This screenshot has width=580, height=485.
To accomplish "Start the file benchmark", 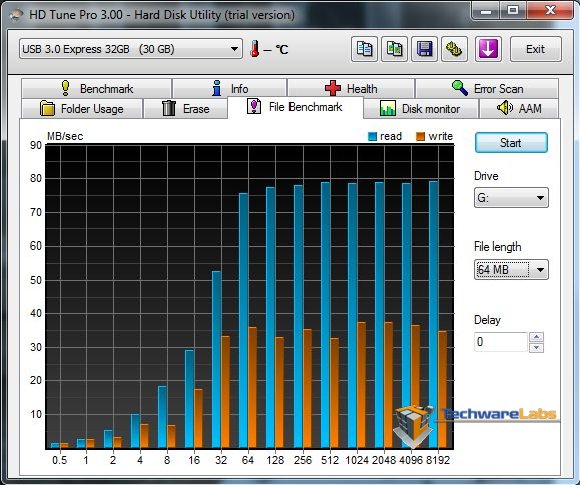I will [x=511, y=143].
